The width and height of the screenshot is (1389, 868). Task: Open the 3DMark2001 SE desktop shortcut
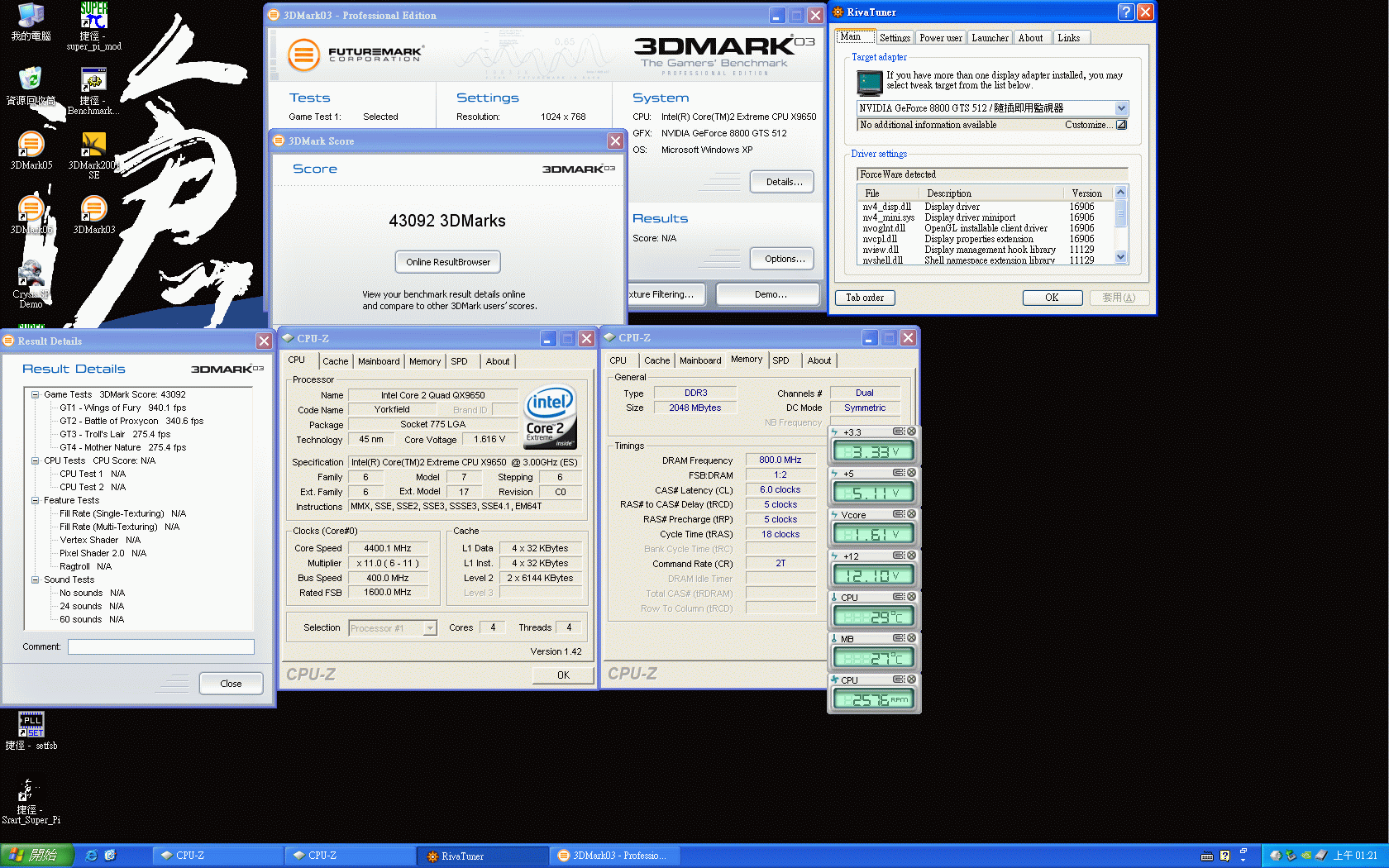(x=93, y=155)
